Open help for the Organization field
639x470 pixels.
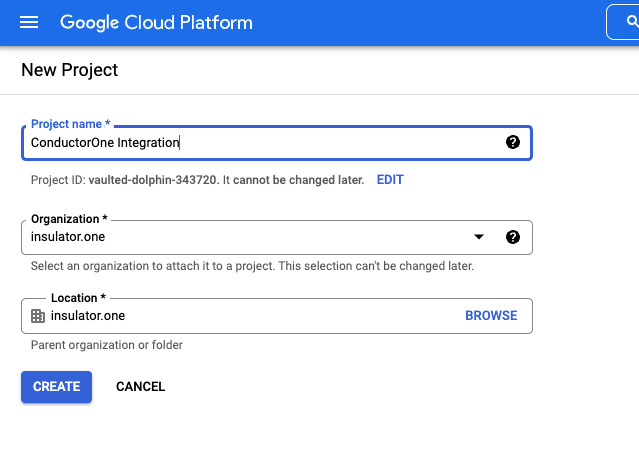pos(513,237)
